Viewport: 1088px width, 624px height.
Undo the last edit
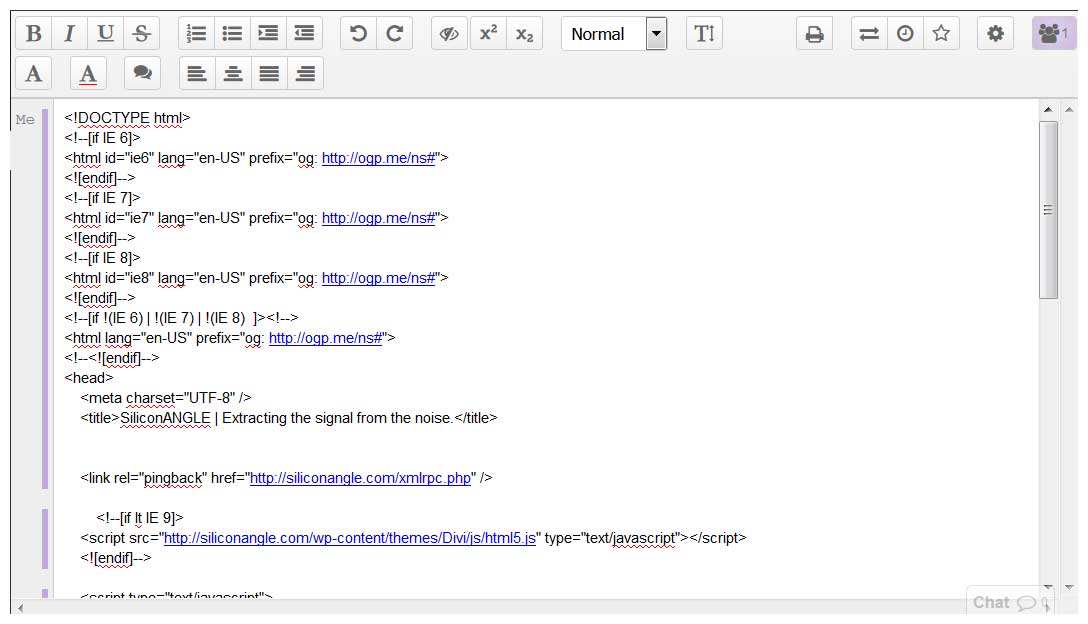(359, 33)
